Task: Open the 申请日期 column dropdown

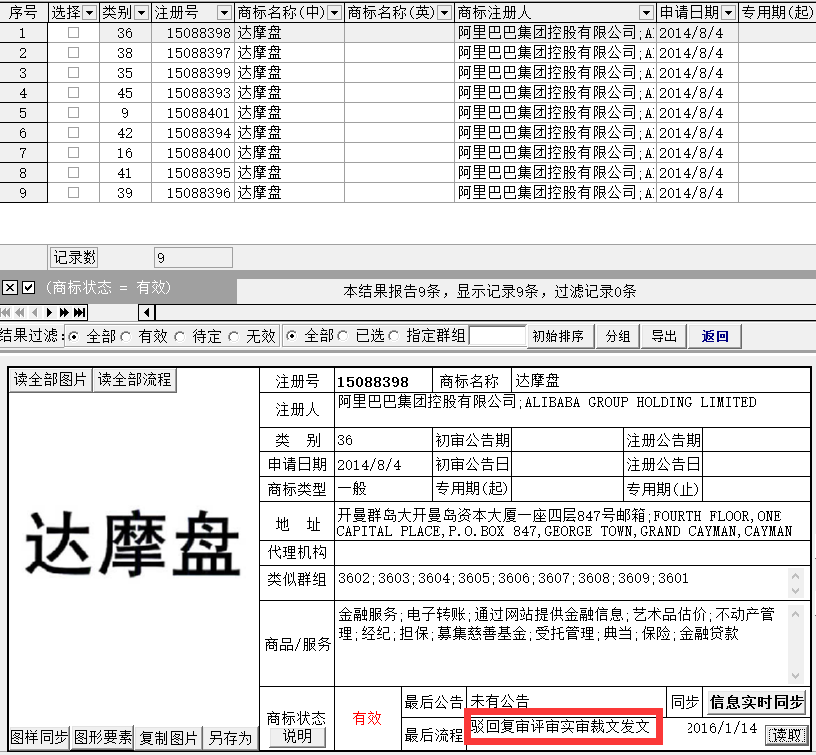Action: tap(729, 12)
